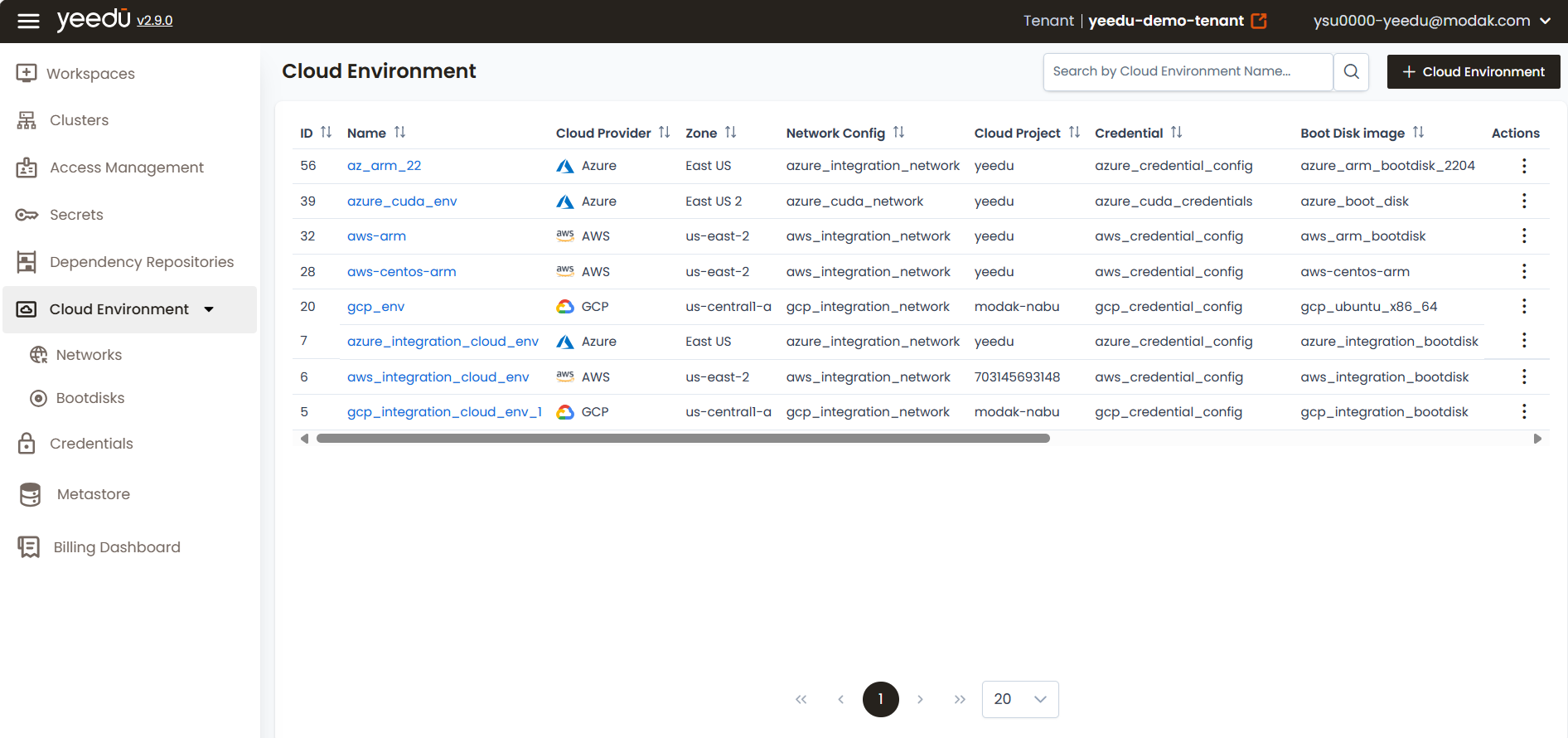The image size is (1568, 738).
Task: Sort table by Cloud Provider column
Action: [664, 133]
